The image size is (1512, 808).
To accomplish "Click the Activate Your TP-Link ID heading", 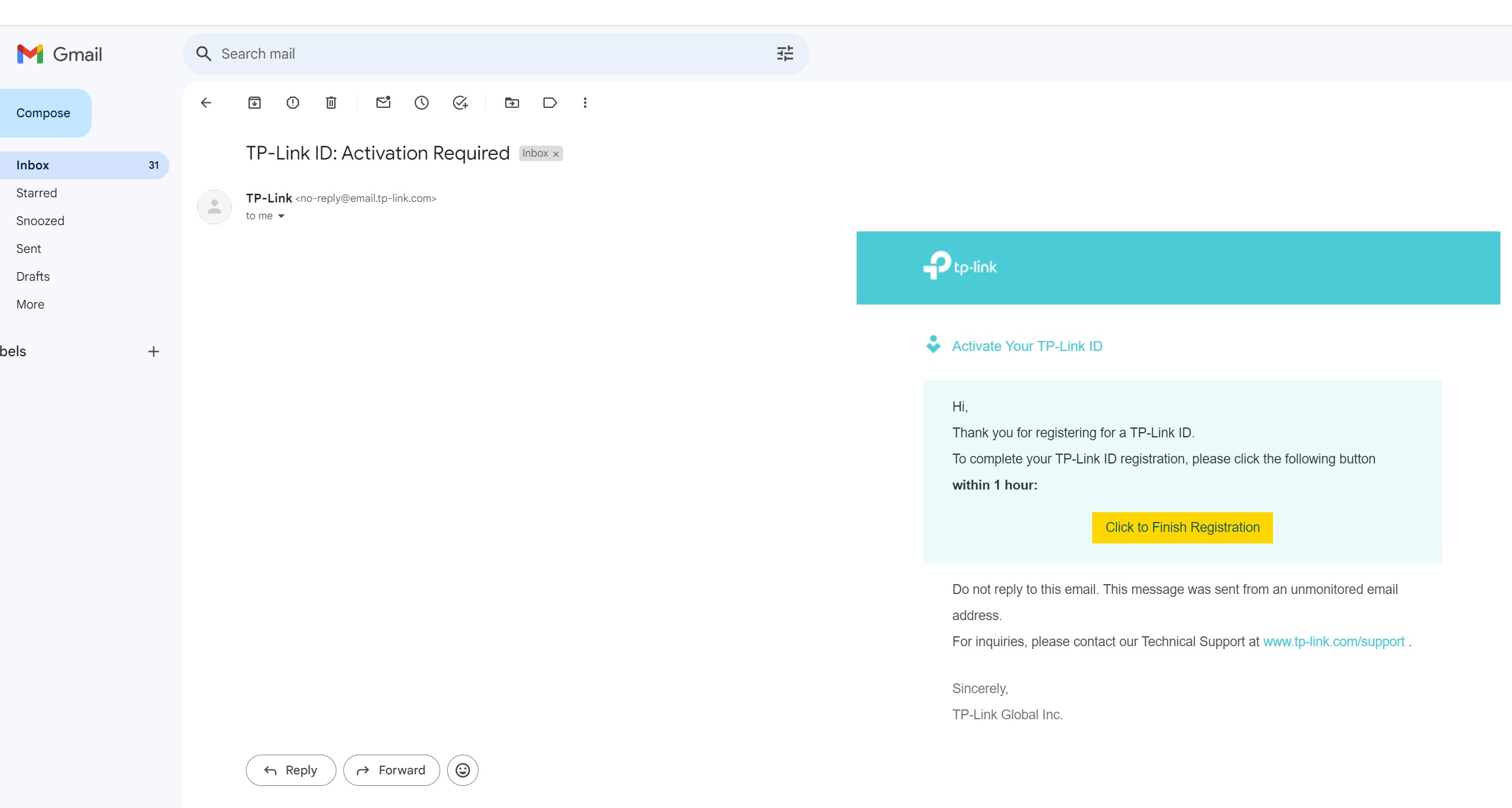I will click(1027, 346).
